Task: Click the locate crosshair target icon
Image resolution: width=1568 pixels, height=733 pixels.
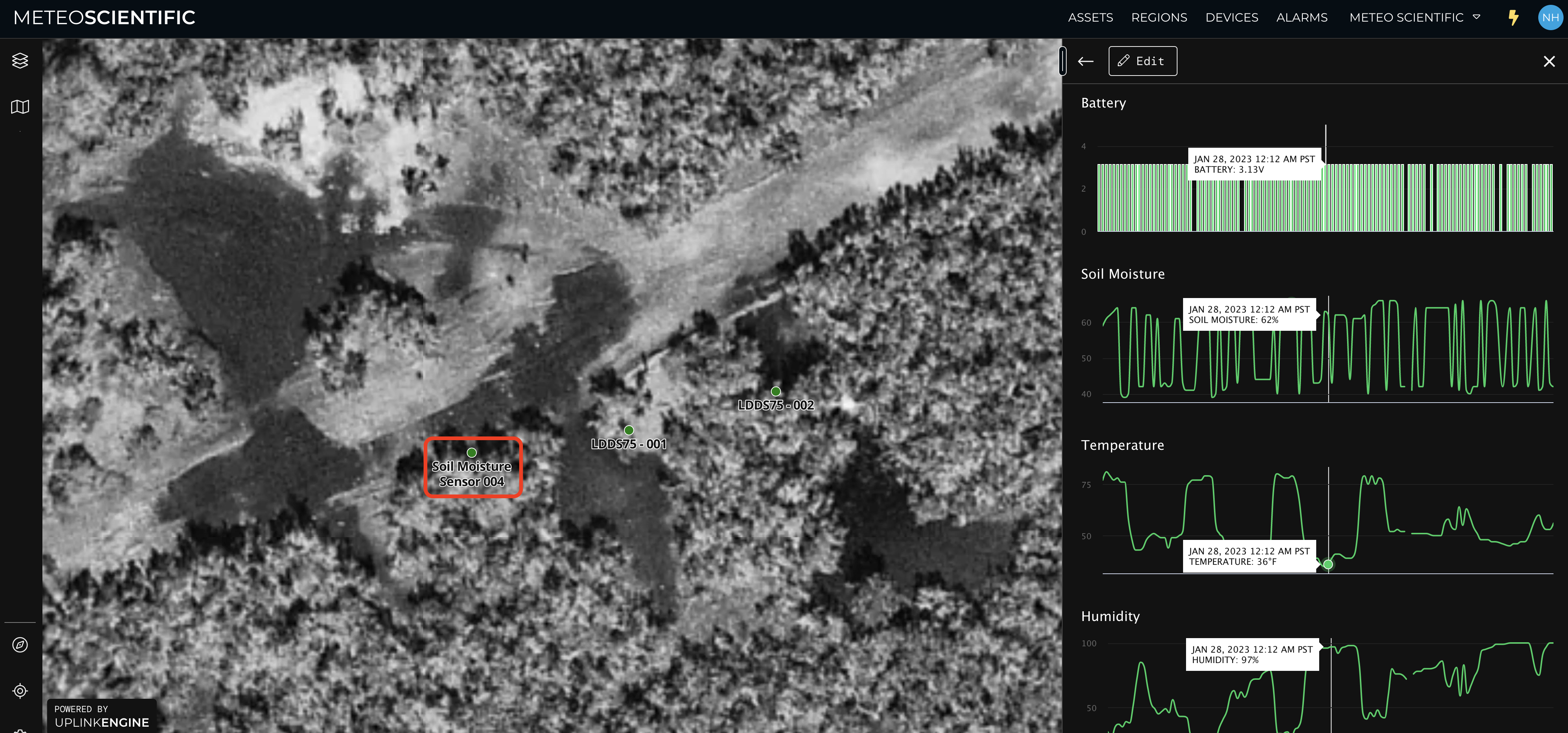Action: tap(20, 690)
